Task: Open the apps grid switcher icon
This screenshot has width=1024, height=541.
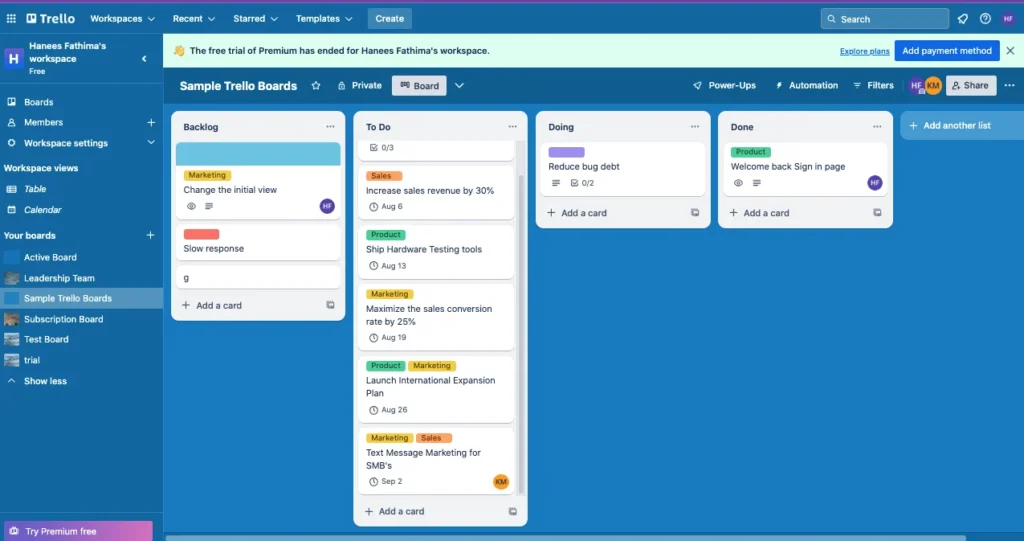Action: click(x=11, y=18)
